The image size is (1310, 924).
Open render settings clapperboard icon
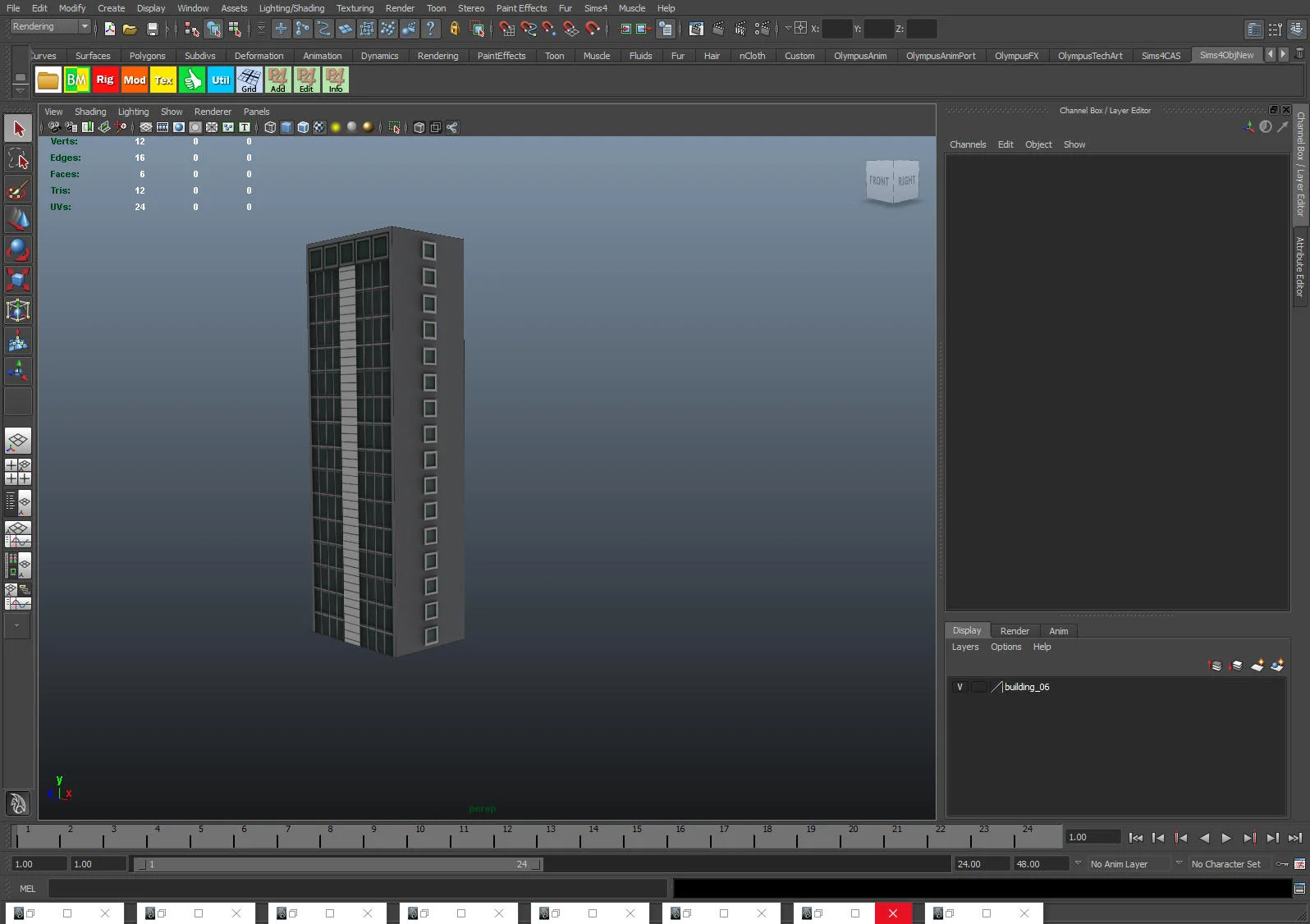tap(763, 29)
